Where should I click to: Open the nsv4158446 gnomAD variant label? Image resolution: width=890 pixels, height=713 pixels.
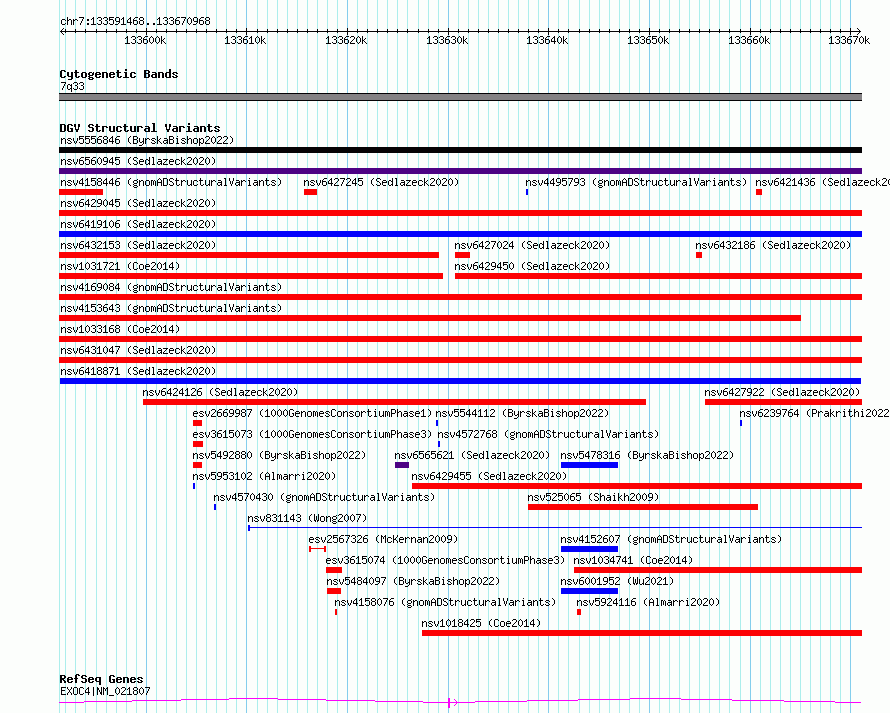pyautogui.click(x=171, y=182)
